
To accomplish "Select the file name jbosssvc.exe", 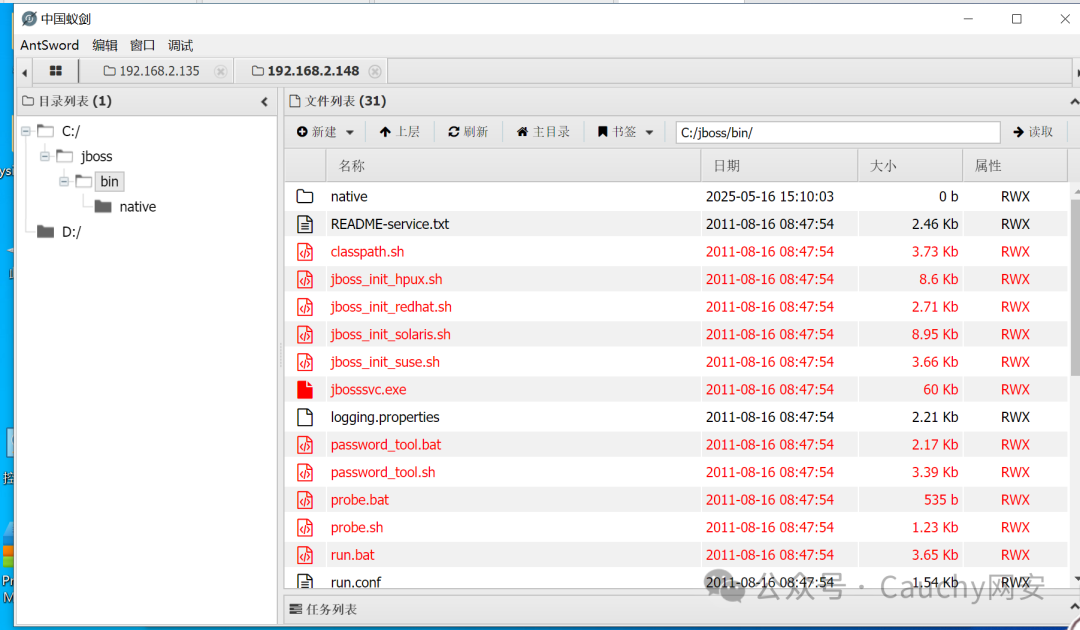I will tap(368, 390).
